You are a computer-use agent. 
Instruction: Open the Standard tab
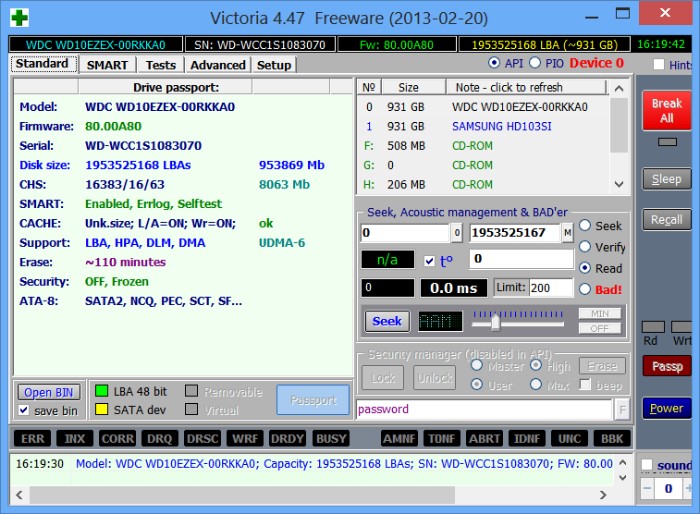[43, 63]
